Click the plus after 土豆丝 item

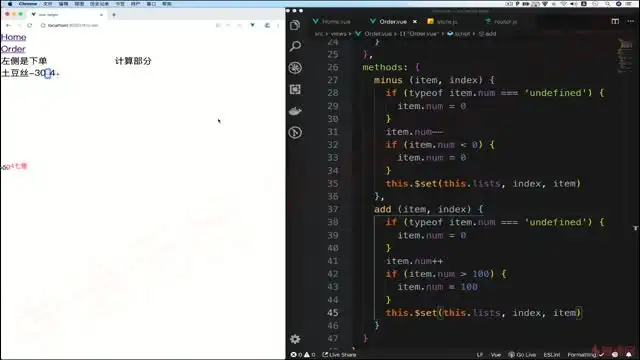pos(58,73)
